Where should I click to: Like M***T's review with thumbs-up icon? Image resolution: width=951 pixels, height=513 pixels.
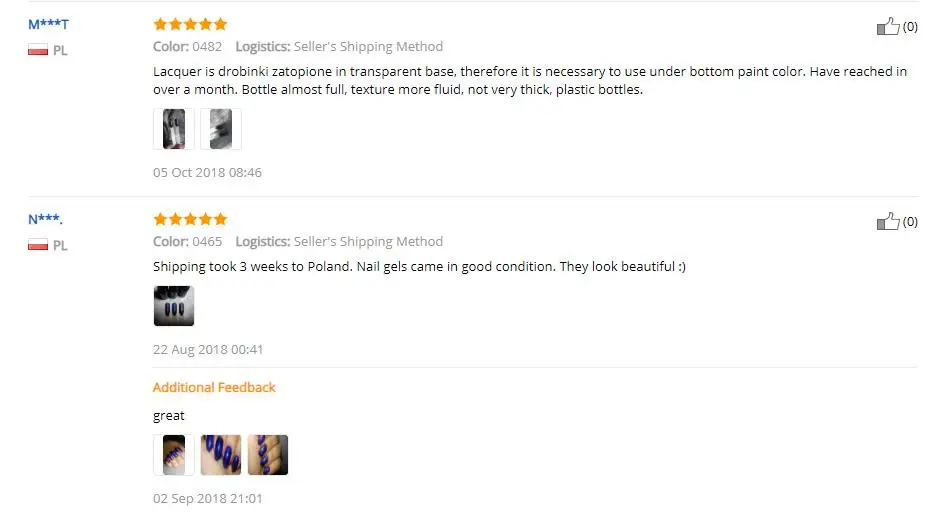(888, 26)
